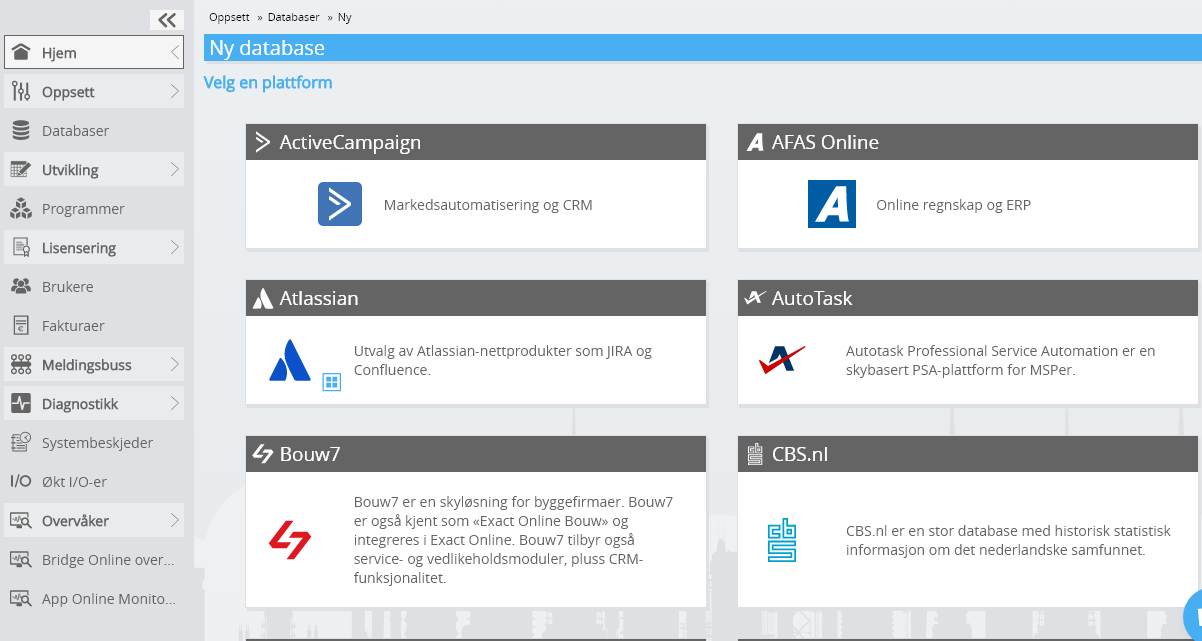The width and height of the screenshot is (1202, 641).
Task: Click the Fakturaer invoice icon
Action: (21, 326)
